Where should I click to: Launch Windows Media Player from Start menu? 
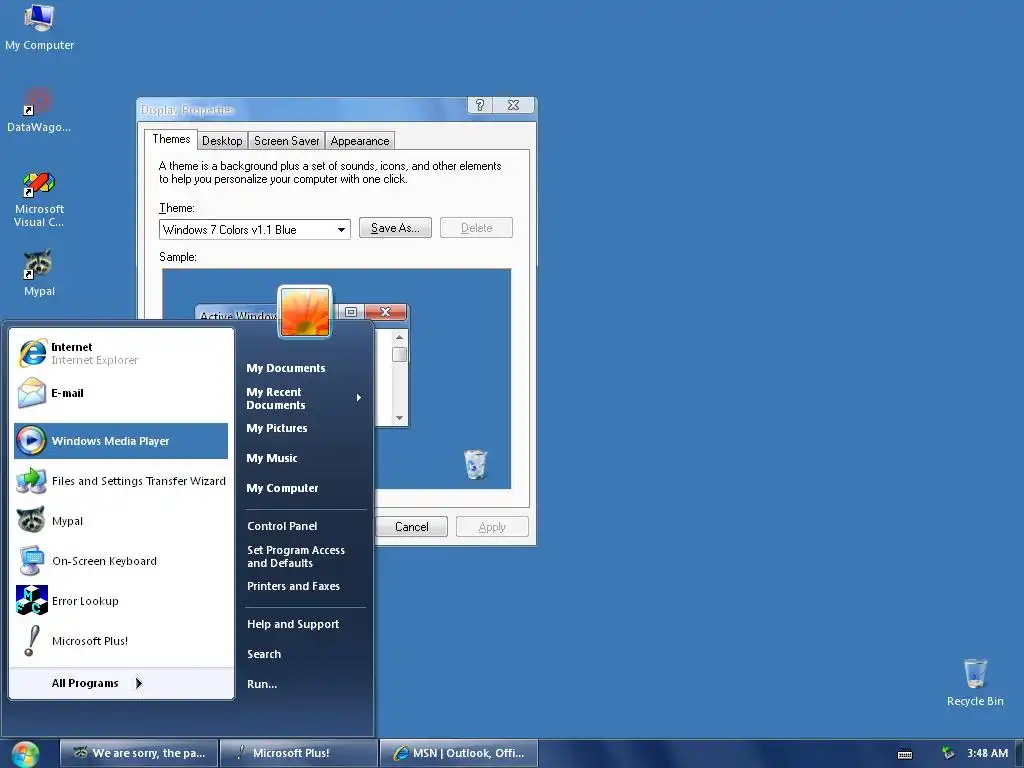point(121,441)
